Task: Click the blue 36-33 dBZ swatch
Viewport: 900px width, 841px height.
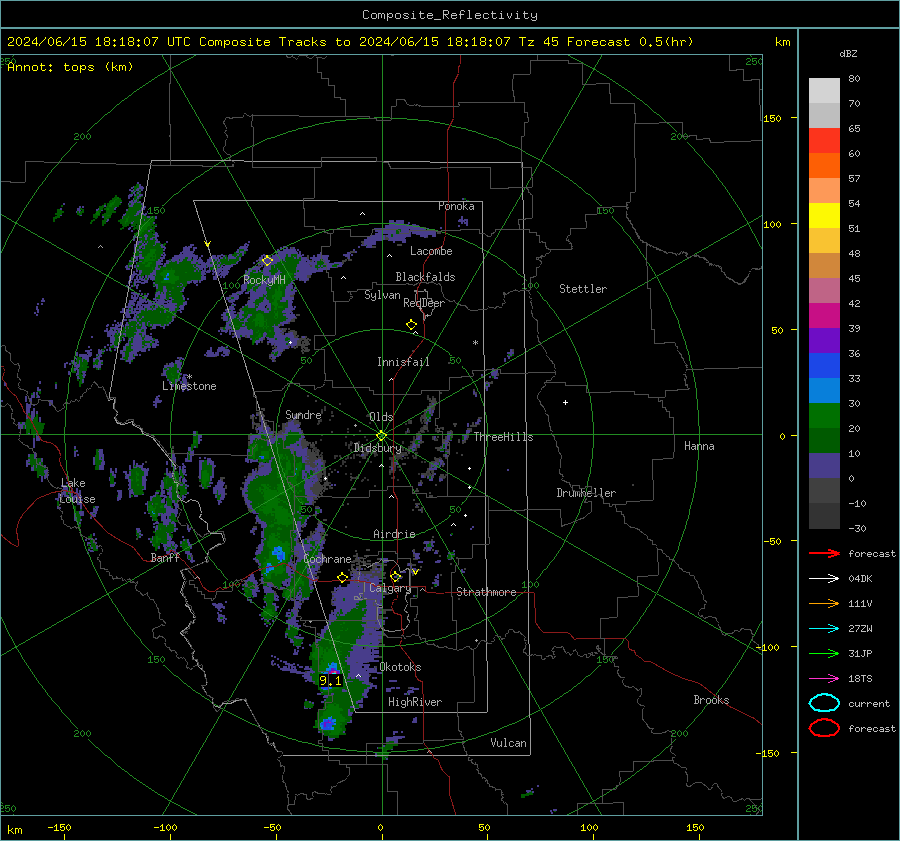Action: (824, 365)
